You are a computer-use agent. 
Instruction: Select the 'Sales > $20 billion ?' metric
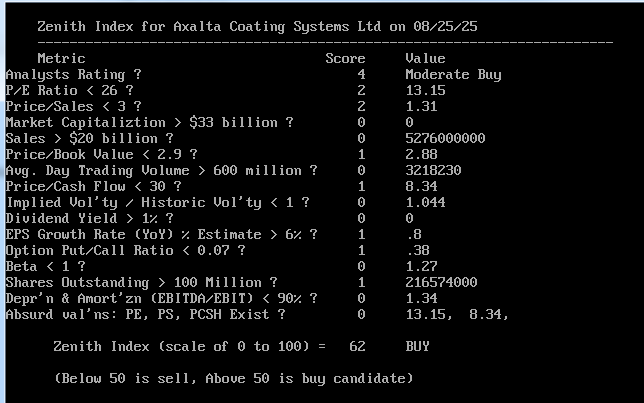coord(90,138)
